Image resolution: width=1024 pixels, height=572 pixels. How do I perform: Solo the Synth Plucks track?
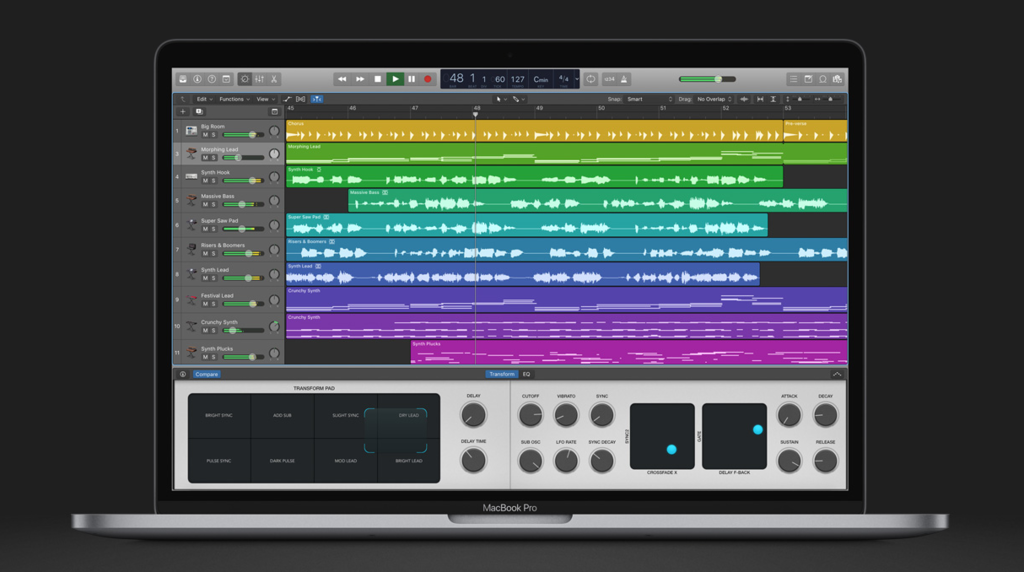pos(214,357)
